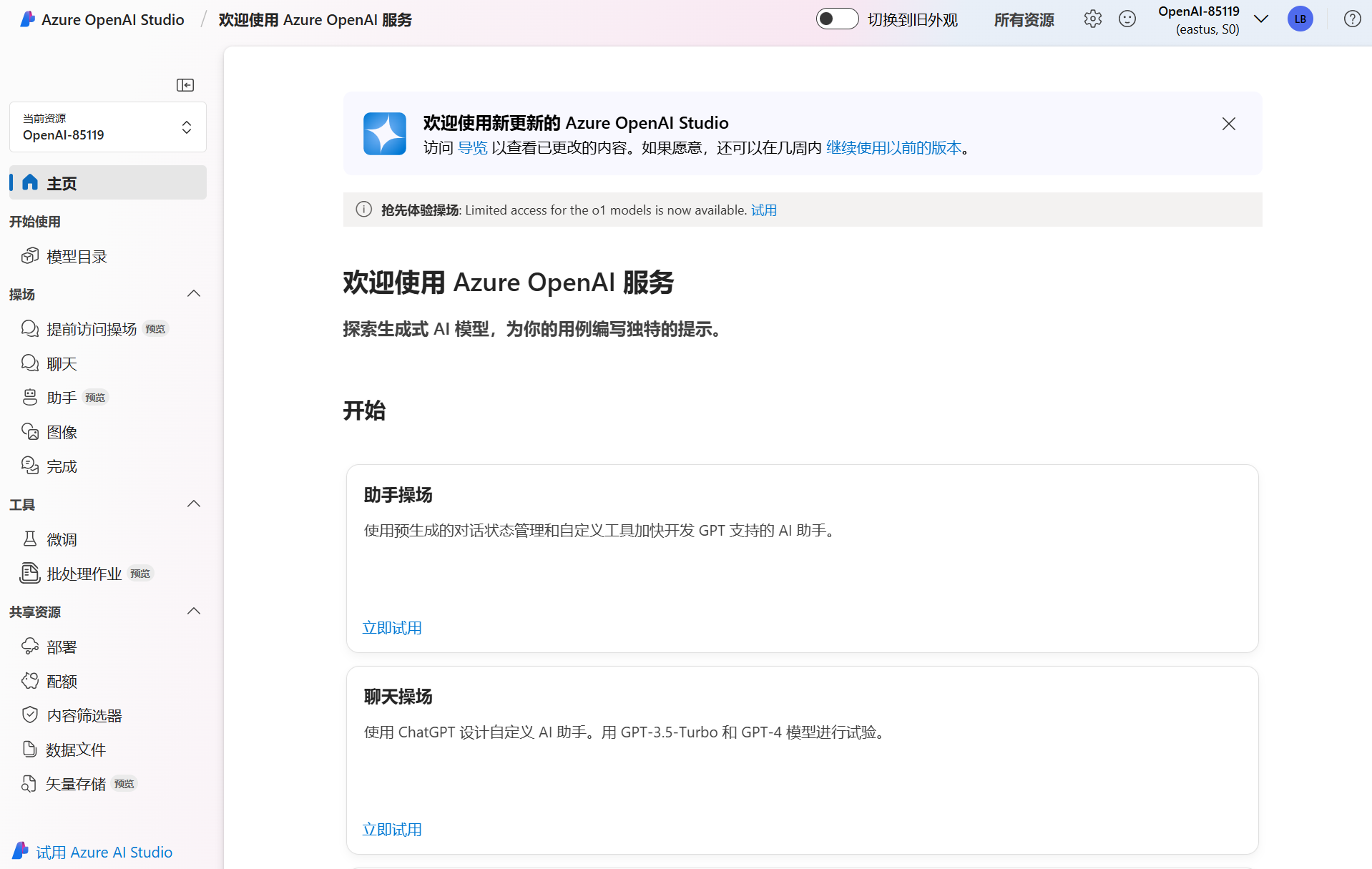
Task: Click 立即试用 in the 助手操场 card
Action: [x=392, y=628]
